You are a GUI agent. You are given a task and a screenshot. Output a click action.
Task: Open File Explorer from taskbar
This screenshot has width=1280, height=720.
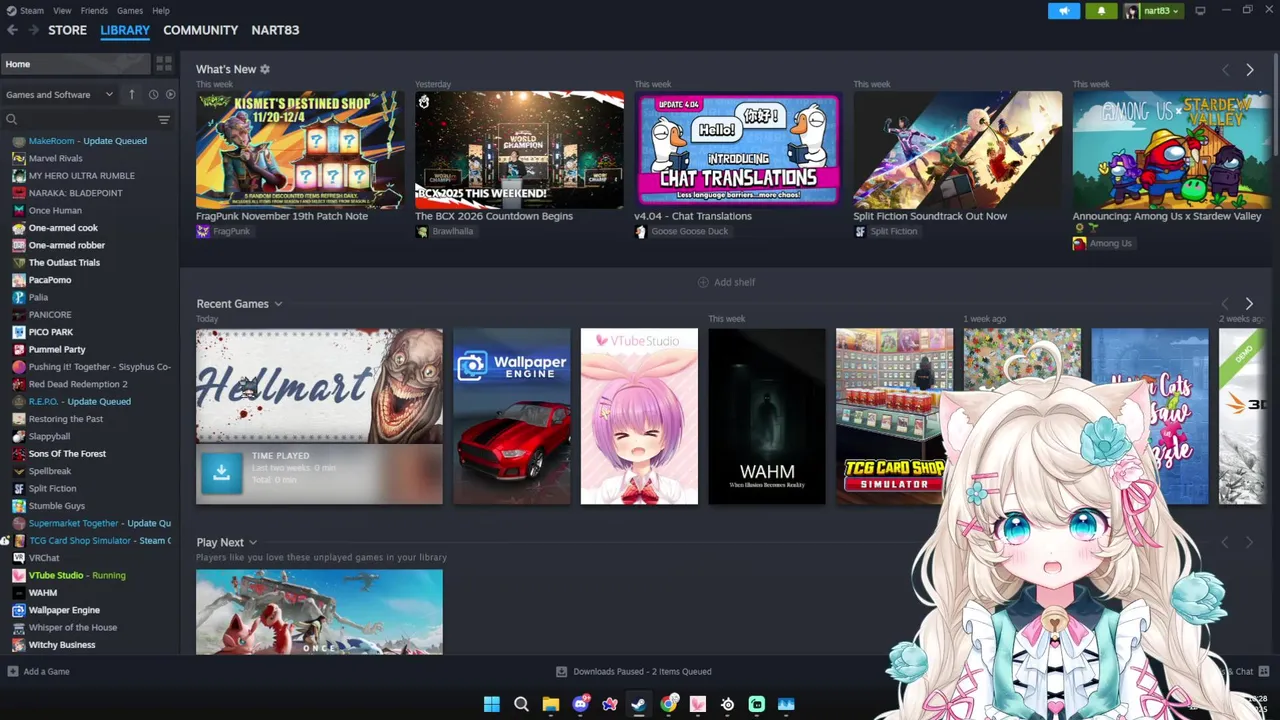click(x=551, y=704)
